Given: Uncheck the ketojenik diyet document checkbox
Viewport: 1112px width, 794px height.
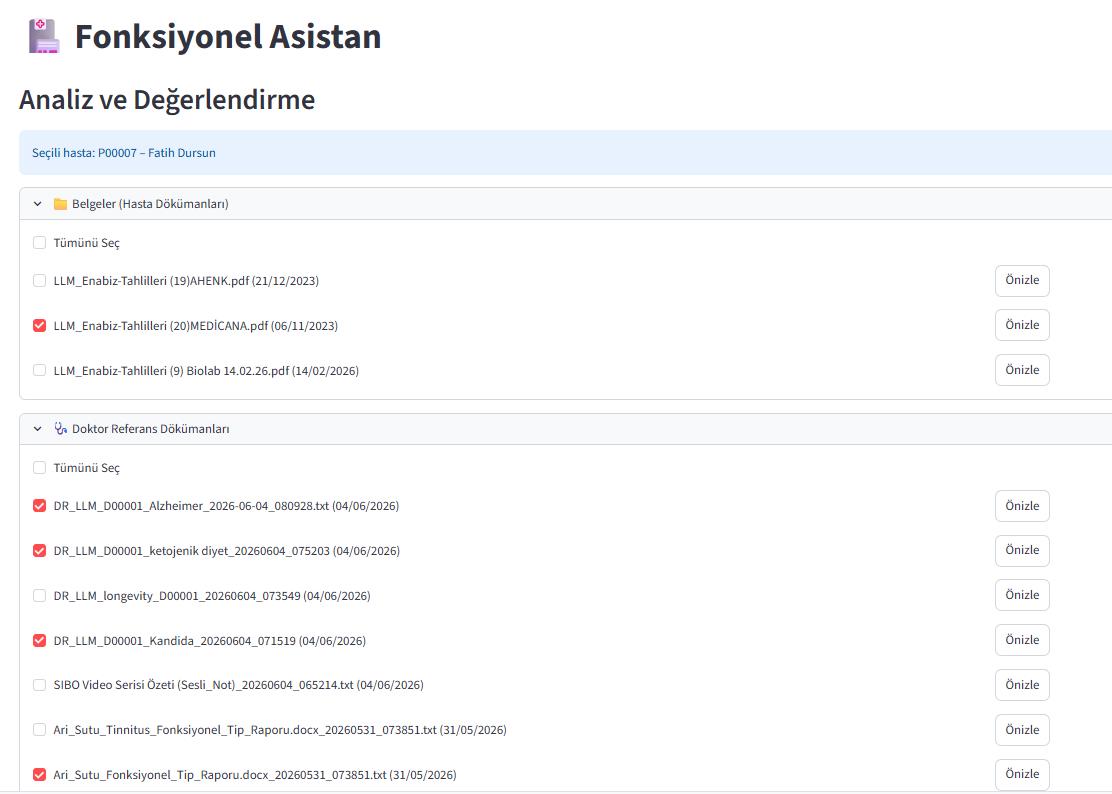Looking at the screenshot, I should pyautogui.click(x=40, y=551).
